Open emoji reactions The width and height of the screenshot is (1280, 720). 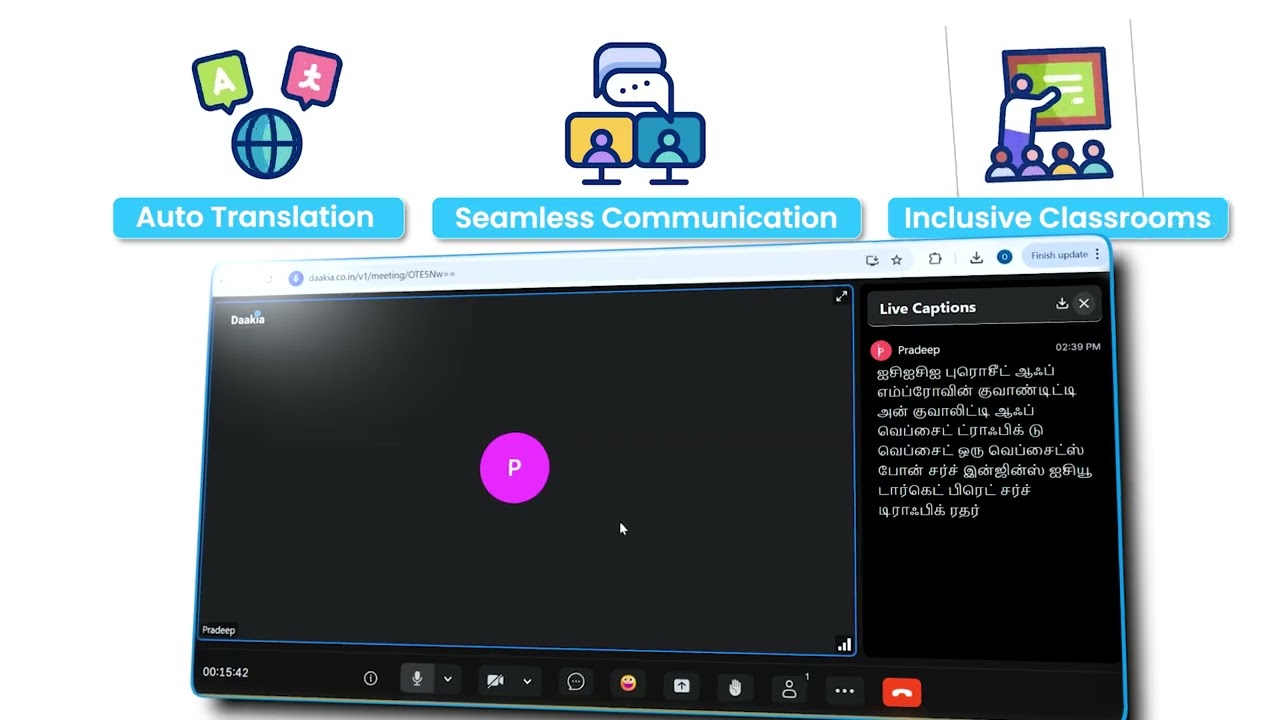point(628,683)
